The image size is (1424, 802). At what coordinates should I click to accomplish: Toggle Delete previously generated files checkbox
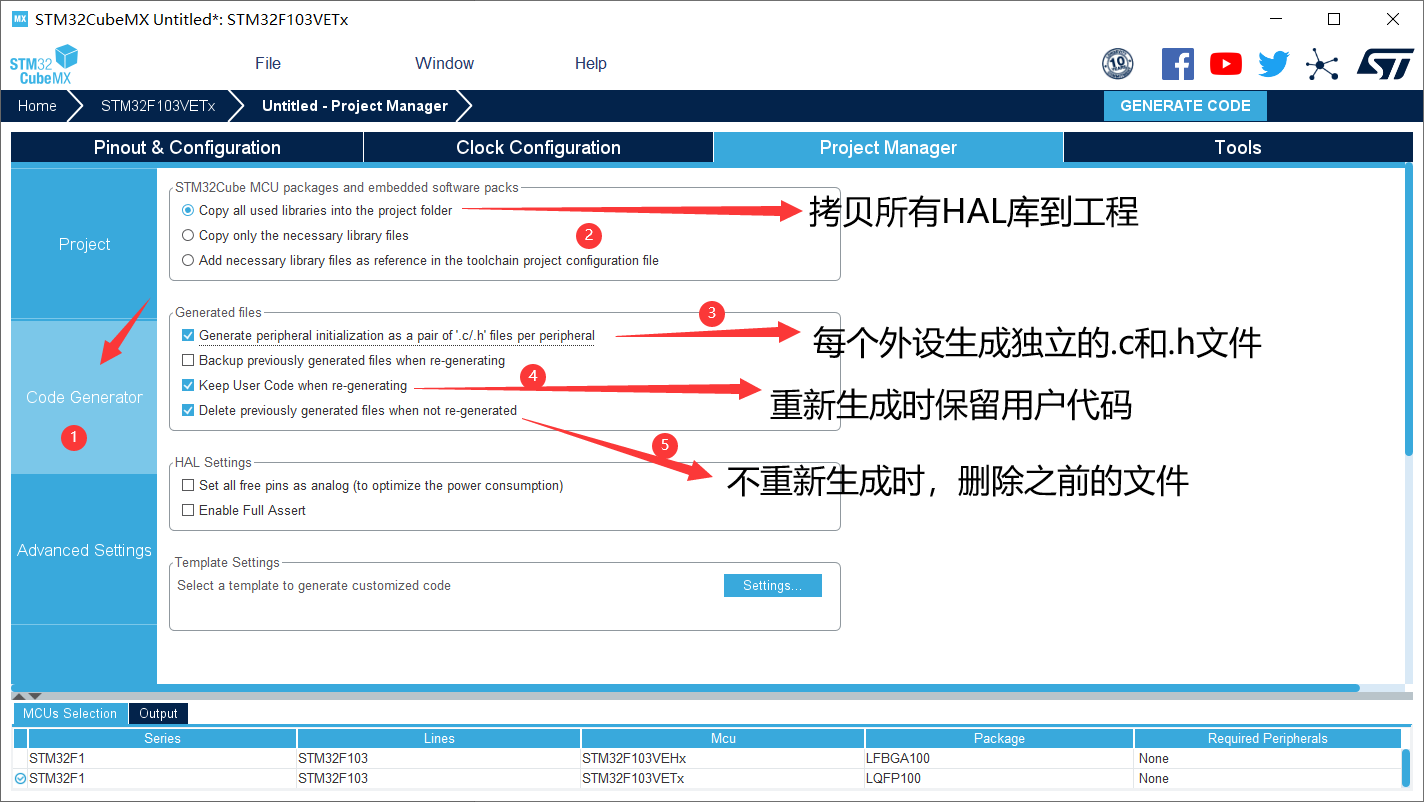pyautogui.click(x=188, y=410)
